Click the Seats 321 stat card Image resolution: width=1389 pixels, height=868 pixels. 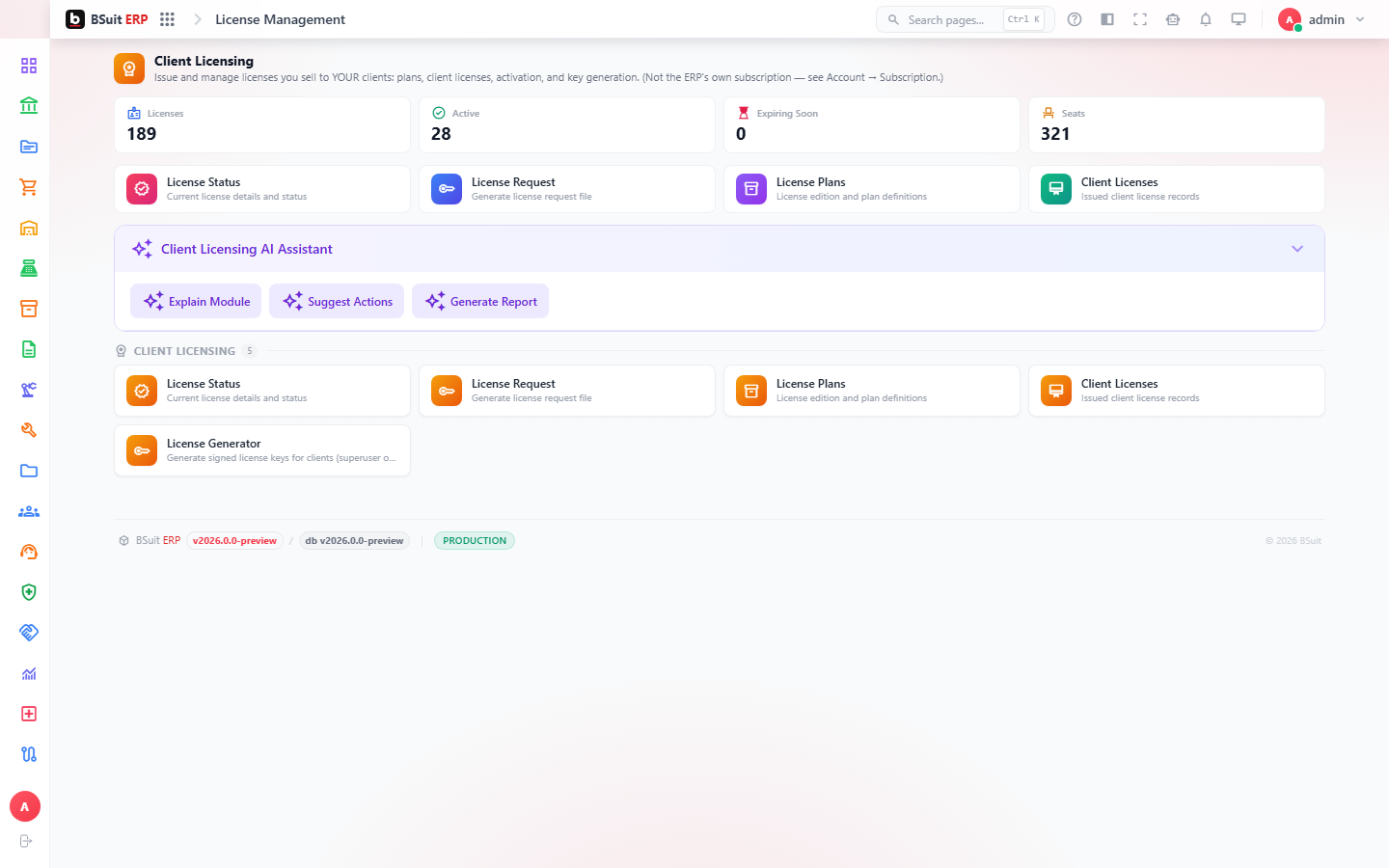1177,124
